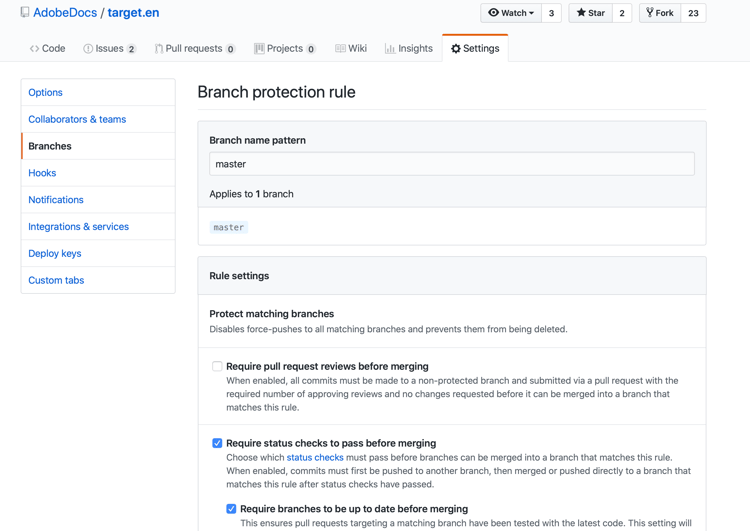The height and width of the screenshot is (531, 750).
Task: Open the Watch dropdown
Action: point(511,13)
